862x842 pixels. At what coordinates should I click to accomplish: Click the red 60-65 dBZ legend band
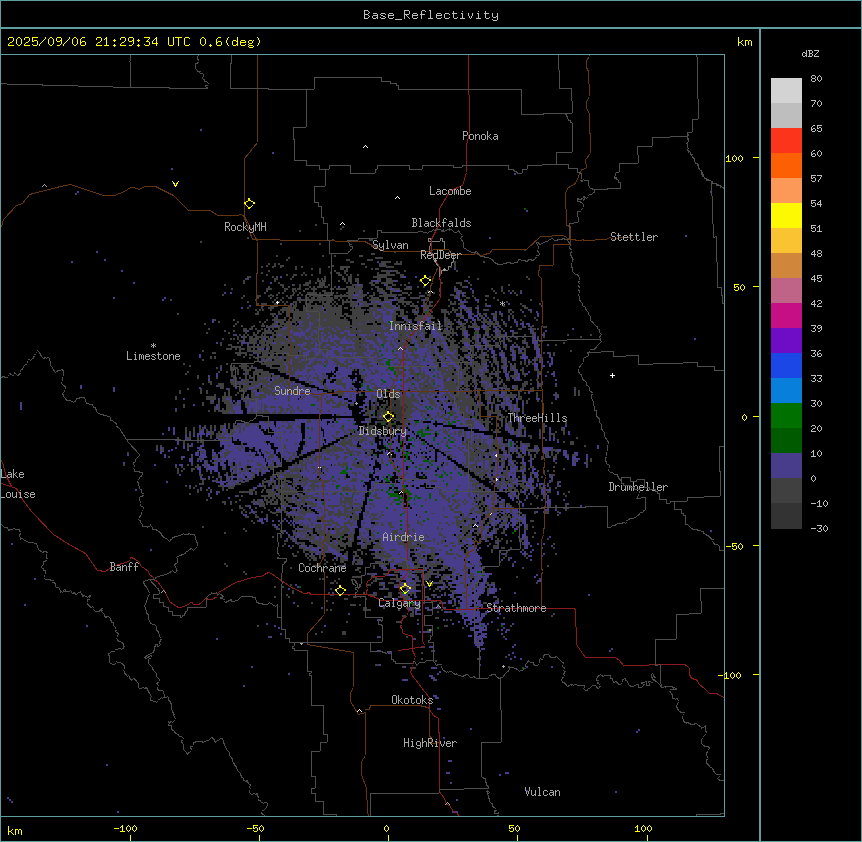pos(786,141)
